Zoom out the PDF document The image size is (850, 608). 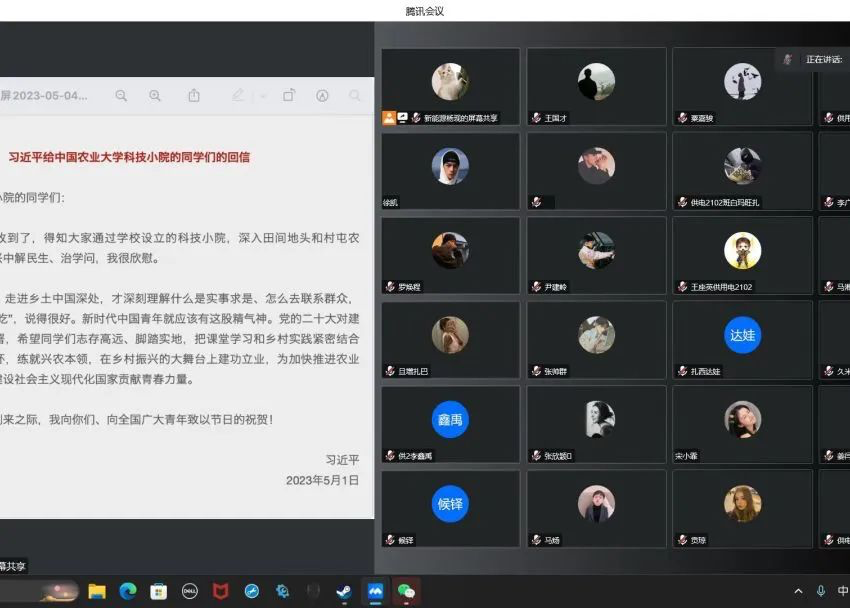coord(121,95)
